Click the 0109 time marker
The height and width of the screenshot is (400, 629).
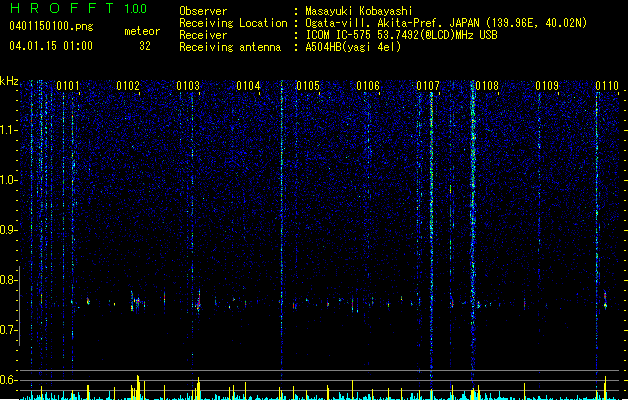pyautogui.click(x=547, y=86)
